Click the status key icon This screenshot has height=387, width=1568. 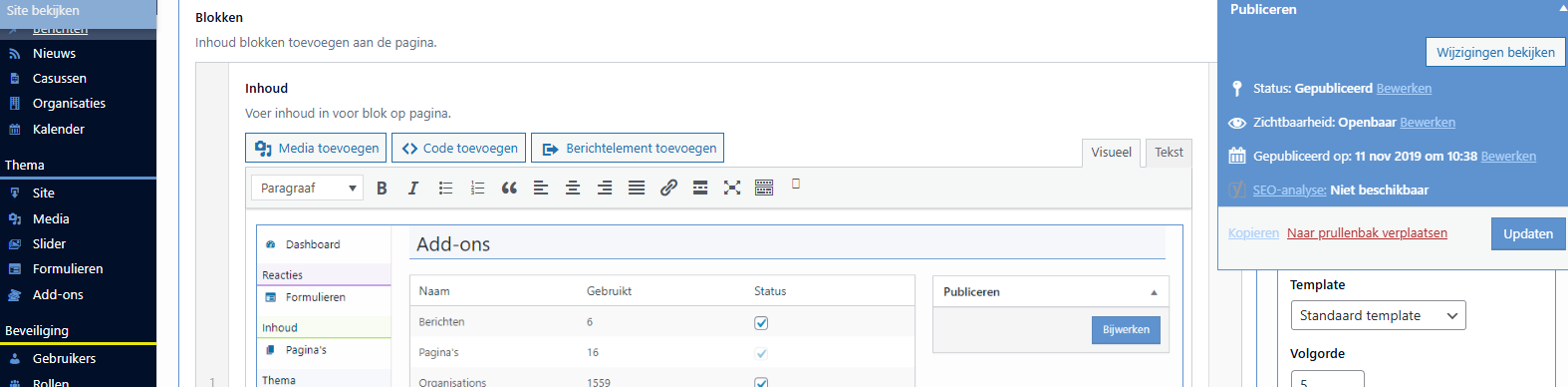1236,89
